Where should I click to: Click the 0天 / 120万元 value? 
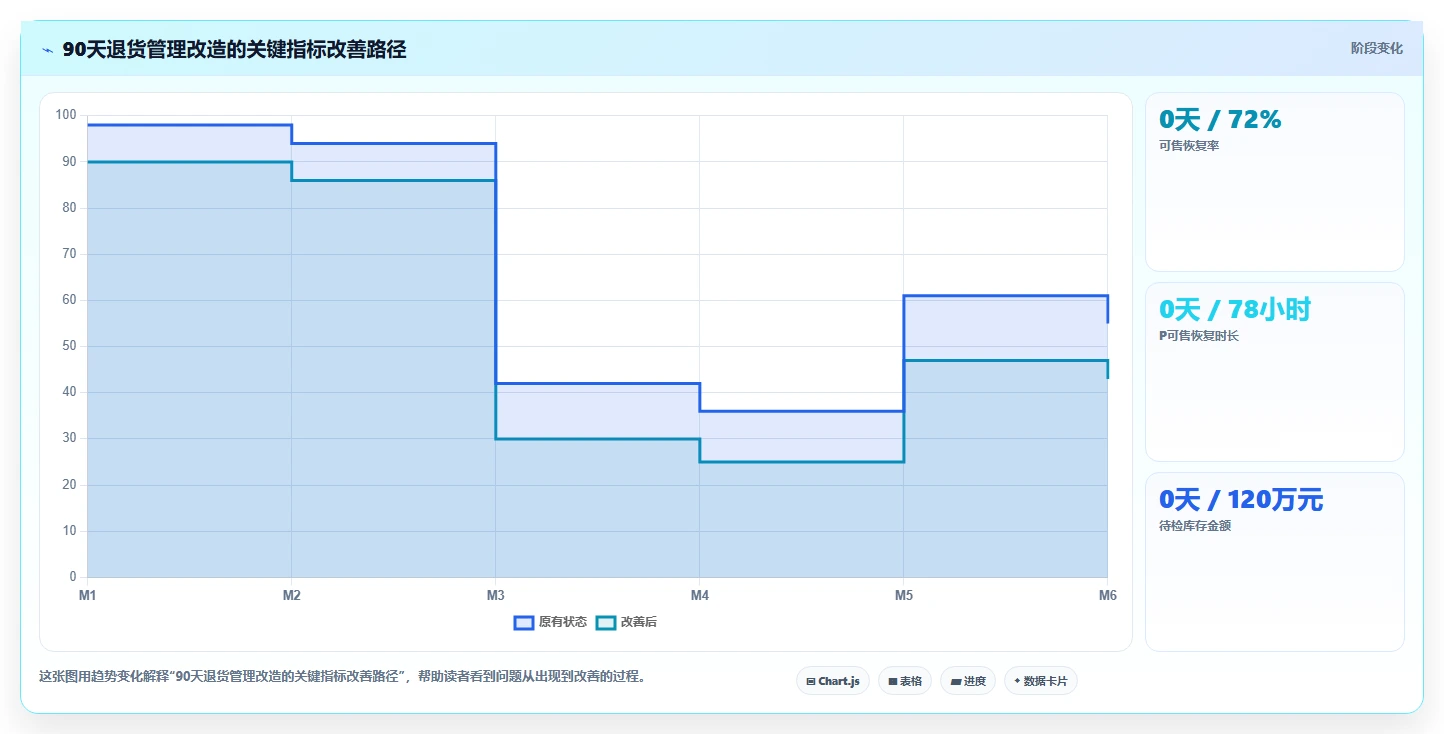1240,500
